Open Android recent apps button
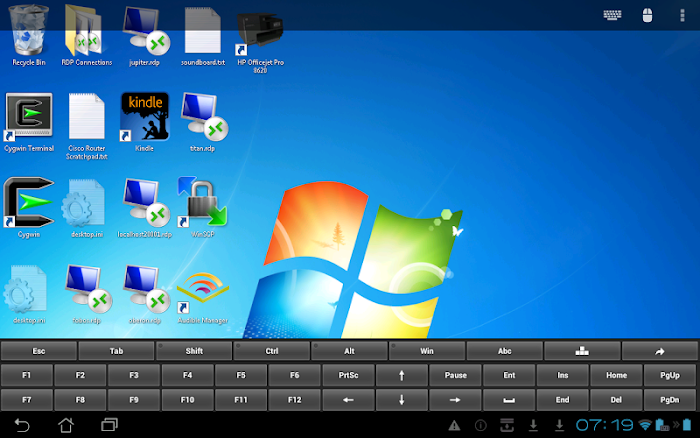 (109, 425)
